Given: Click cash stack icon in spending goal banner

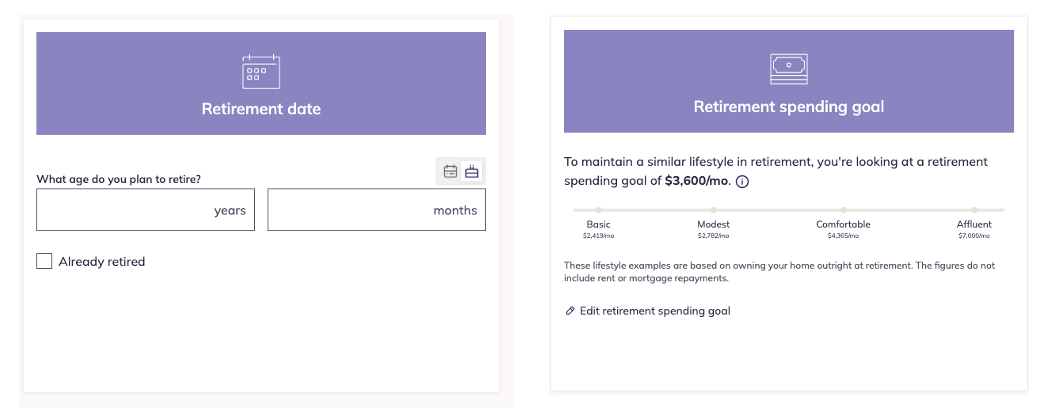Looking at the screenshot, I should 788,69.
